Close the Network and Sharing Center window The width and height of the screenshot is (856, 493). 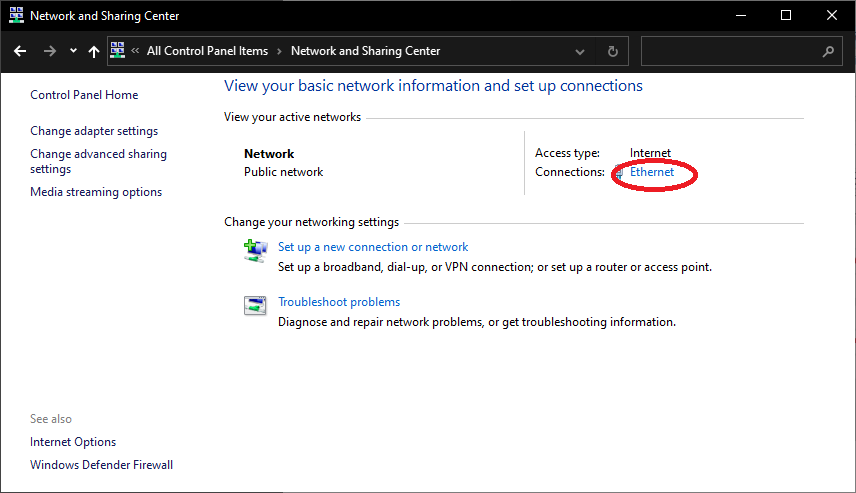click(x=832, y=15)
